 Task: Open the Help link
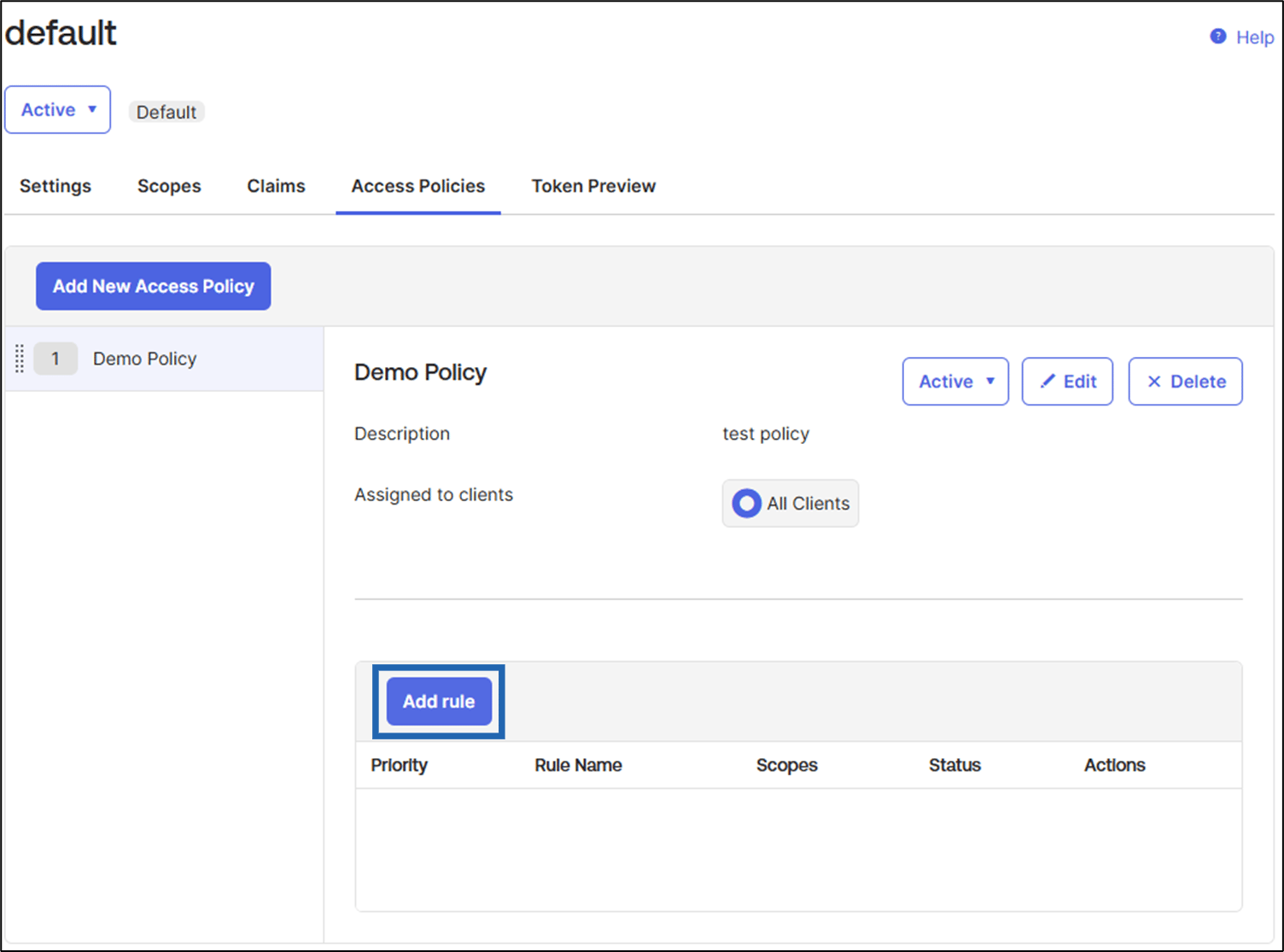(1254, 38)
